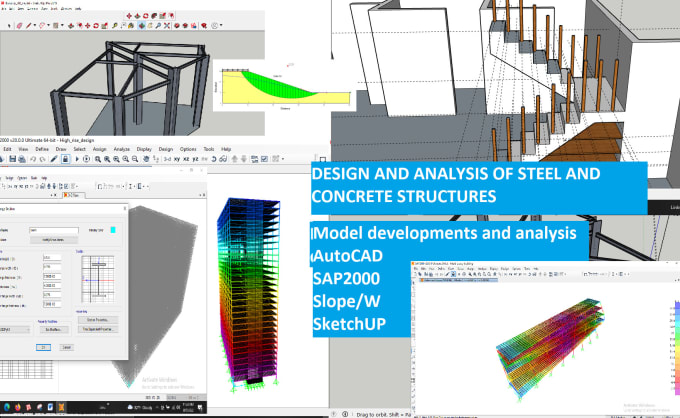The height and width of the screenshot is (418, 680).
Task: Click the notification icon in taskbar
Action: point(200,408)
